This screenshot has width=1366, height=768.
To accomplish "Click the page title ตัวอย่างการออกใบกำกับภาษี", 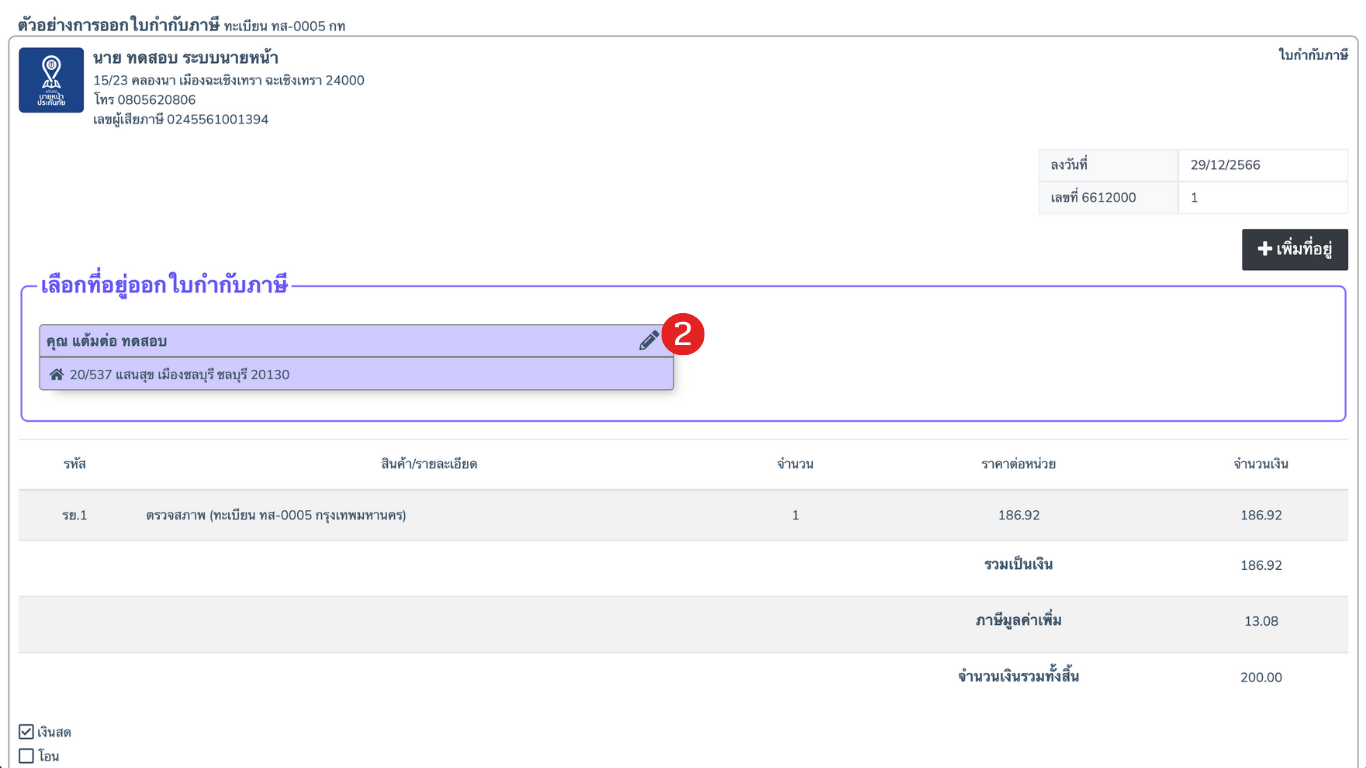I will 118,25.
